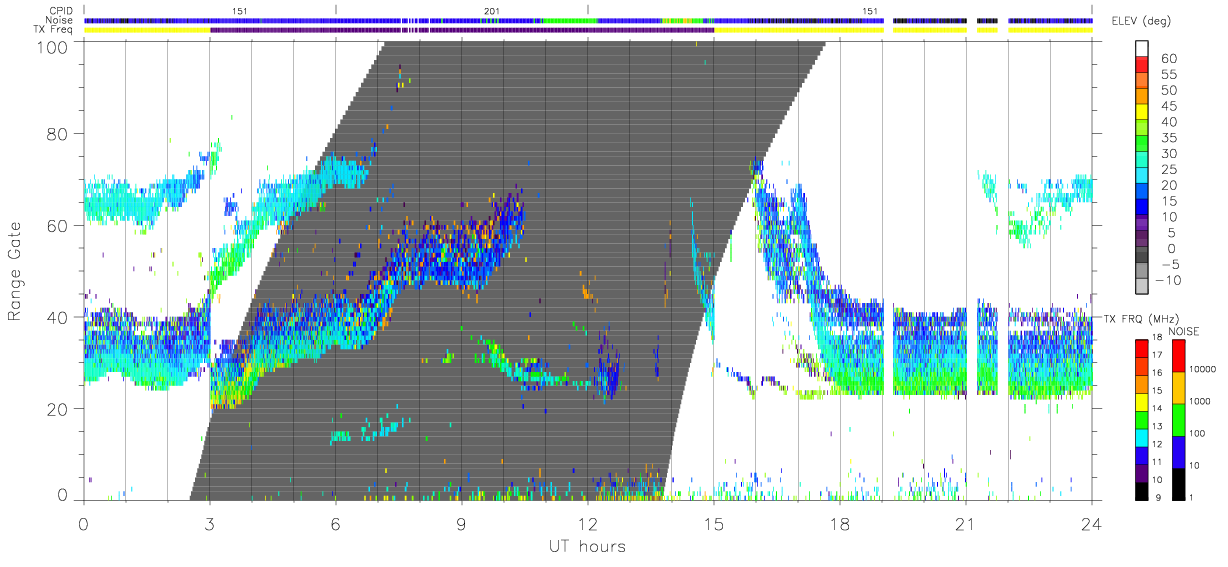Viewport: 1228px width, 567px height.
Task: Pick the yellow segment of the ELEV color bar
Action: 1142,114
